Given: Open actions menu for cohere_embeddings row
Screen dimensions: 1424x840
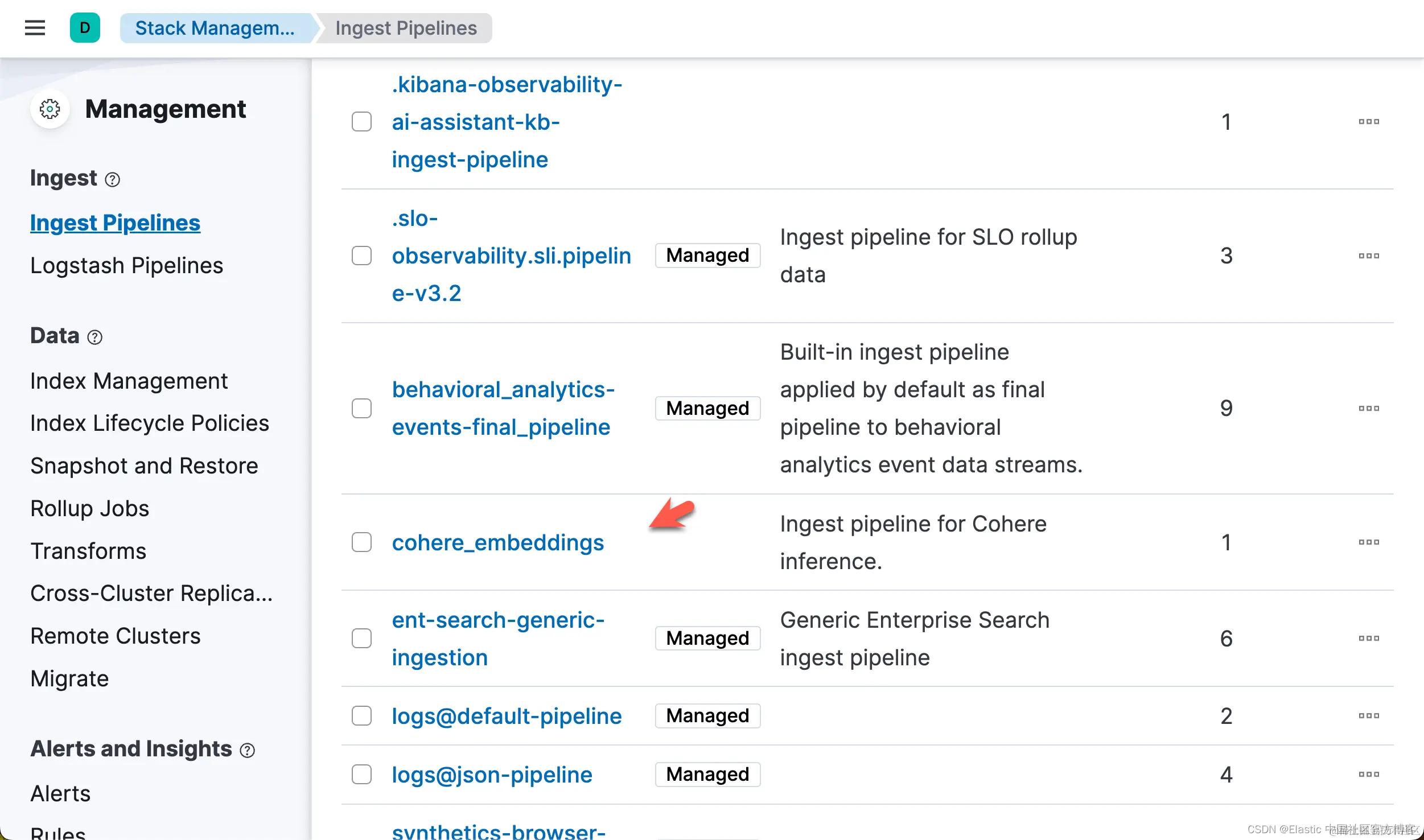Looking at the screenshot, I should (x=1368, y=542).
